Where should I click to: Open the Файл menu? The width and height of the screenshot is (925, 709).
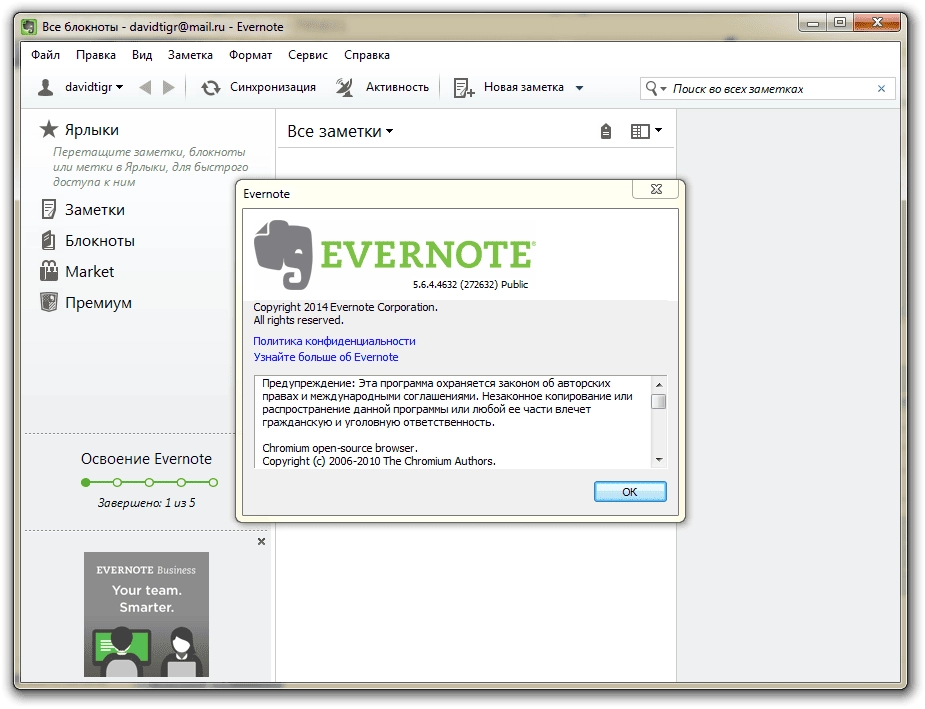pyautogui.click(x=45, y=55)
